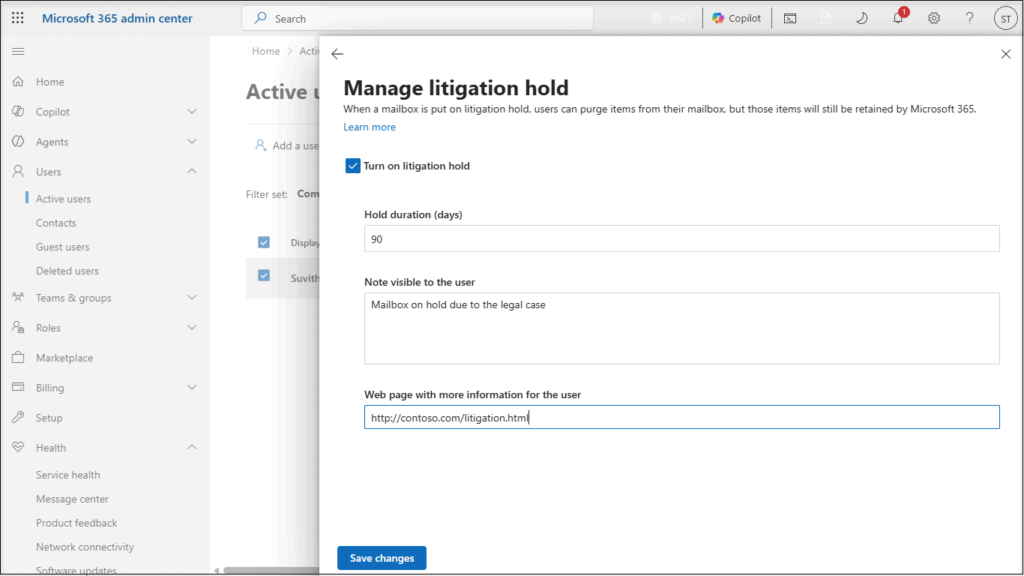Screen dimensions: 1024x576
Task: Click Marketplace in sidebar
Action: (x=65, y=358)
